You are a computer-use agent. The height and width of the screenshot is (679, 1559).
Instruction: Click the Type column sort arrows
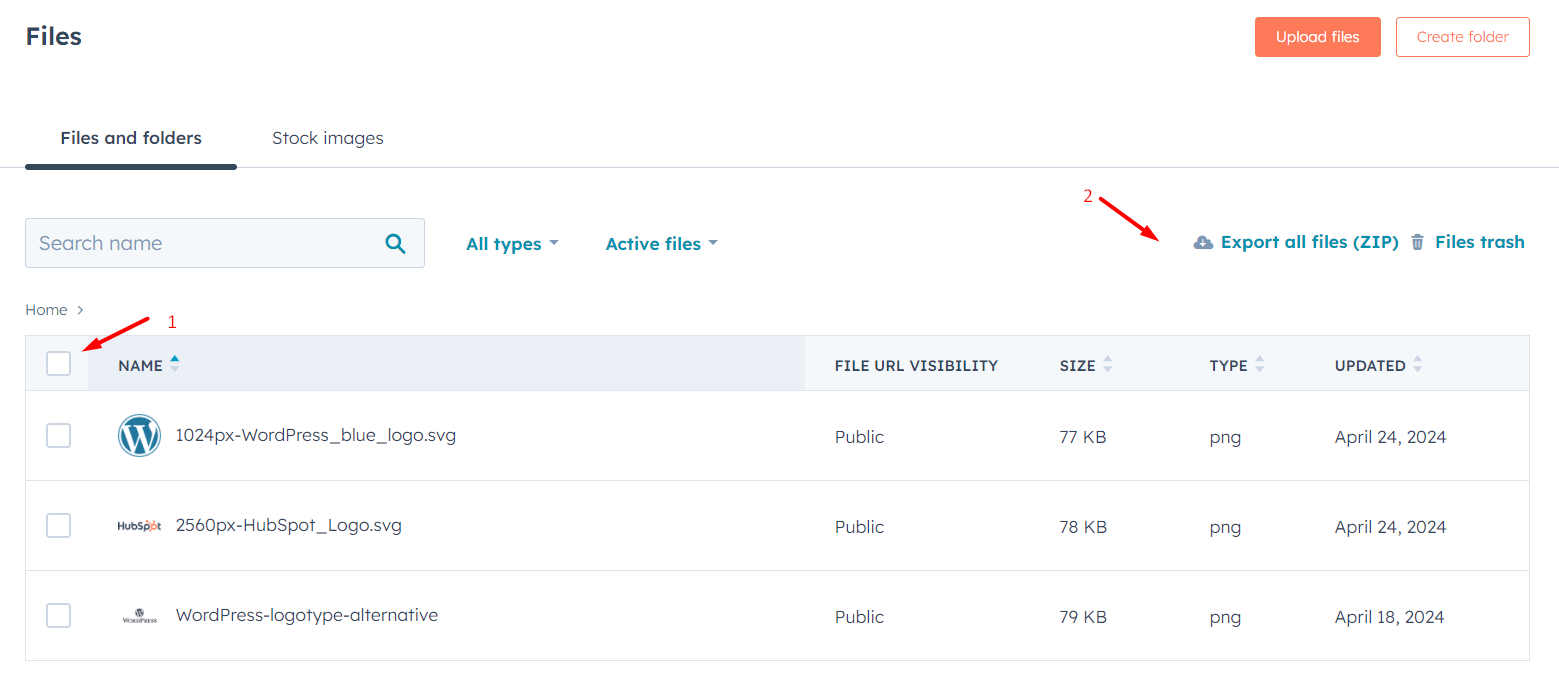pos(1259,365)
